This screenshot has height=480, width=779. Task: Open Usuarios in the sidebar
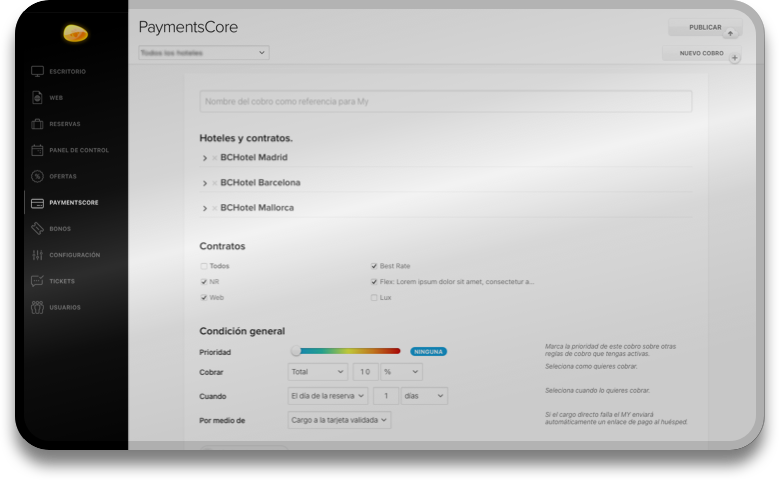[65, 308]
